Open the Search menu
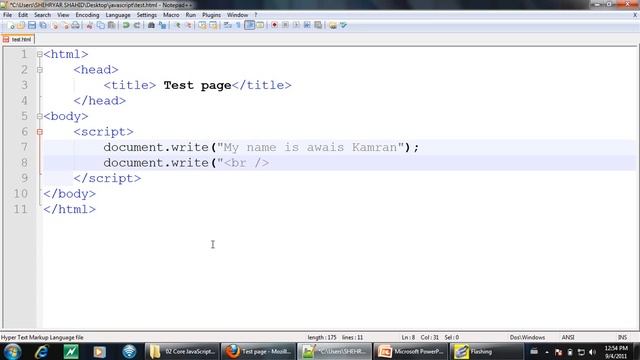Image resolution: width=640 pixels, height=360 pixels. click(42, 15)
